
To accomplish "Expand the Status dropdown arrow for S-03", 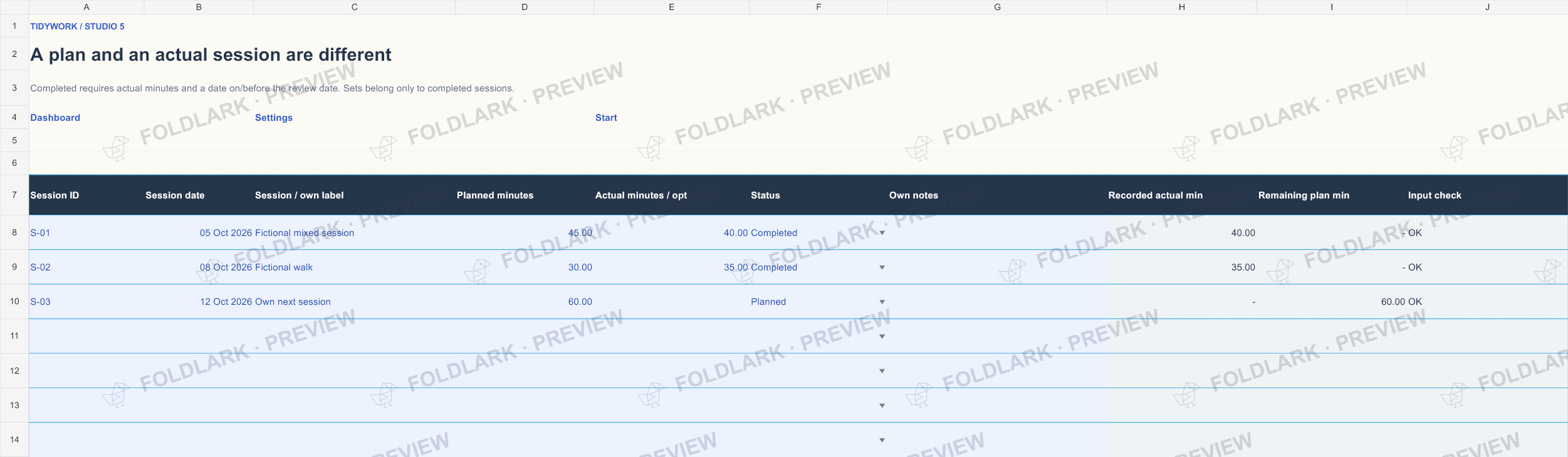I will [882, 302].
